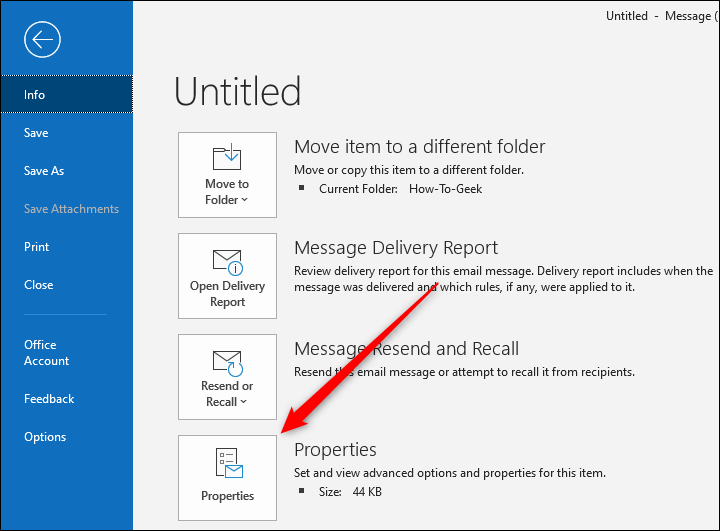Click the Open Delivery Report envelope icon

point(227,261)
